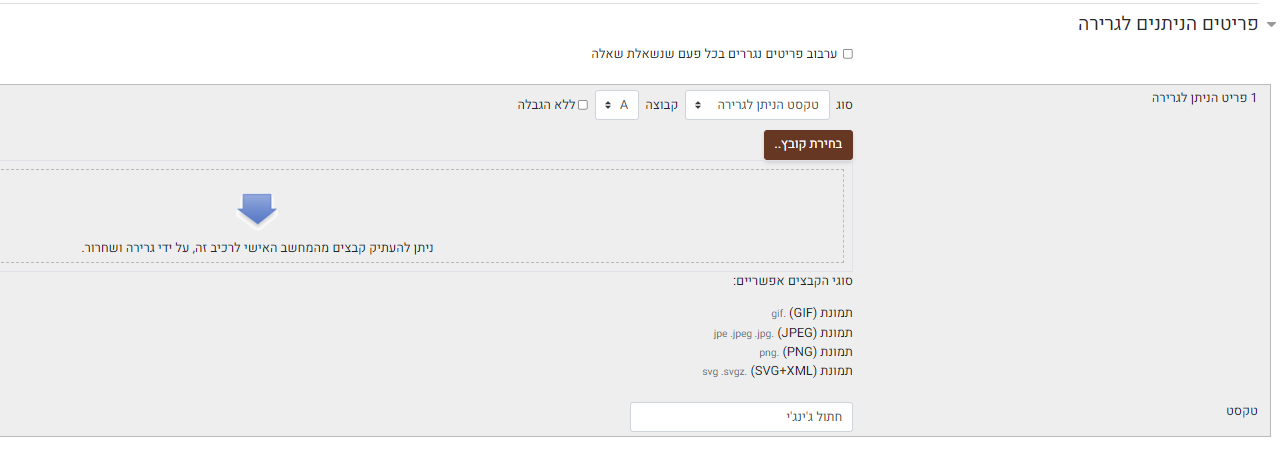The width and height of the screenshot is (1283, 450).
Task: Click the תמונת (SVG+XML) file type line
Action: coord(778,370)
